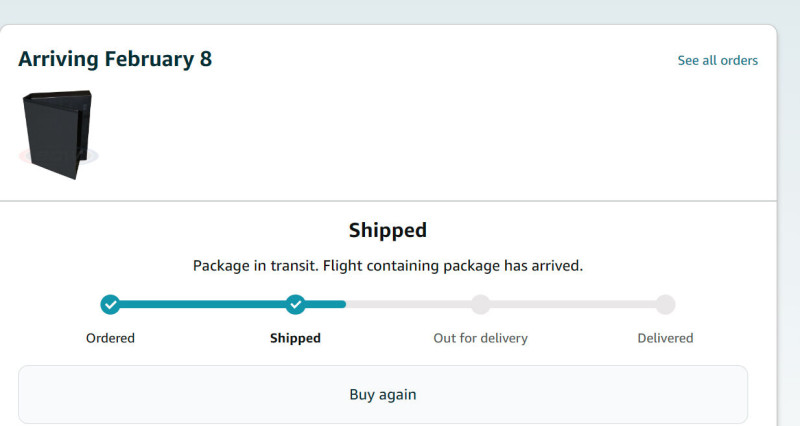Click the teal progress bar end past Shipped
This screenshot has height=426, width=800.
pos(328,304)
